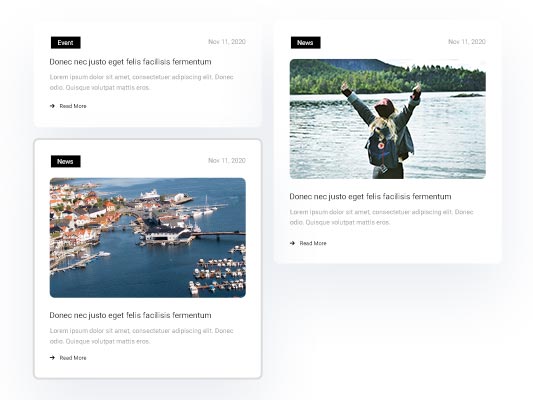The height and width of the screenshot is (400, 533).
Task: Open Read More under the harbor town card
Action: click(x=73, y=358)
